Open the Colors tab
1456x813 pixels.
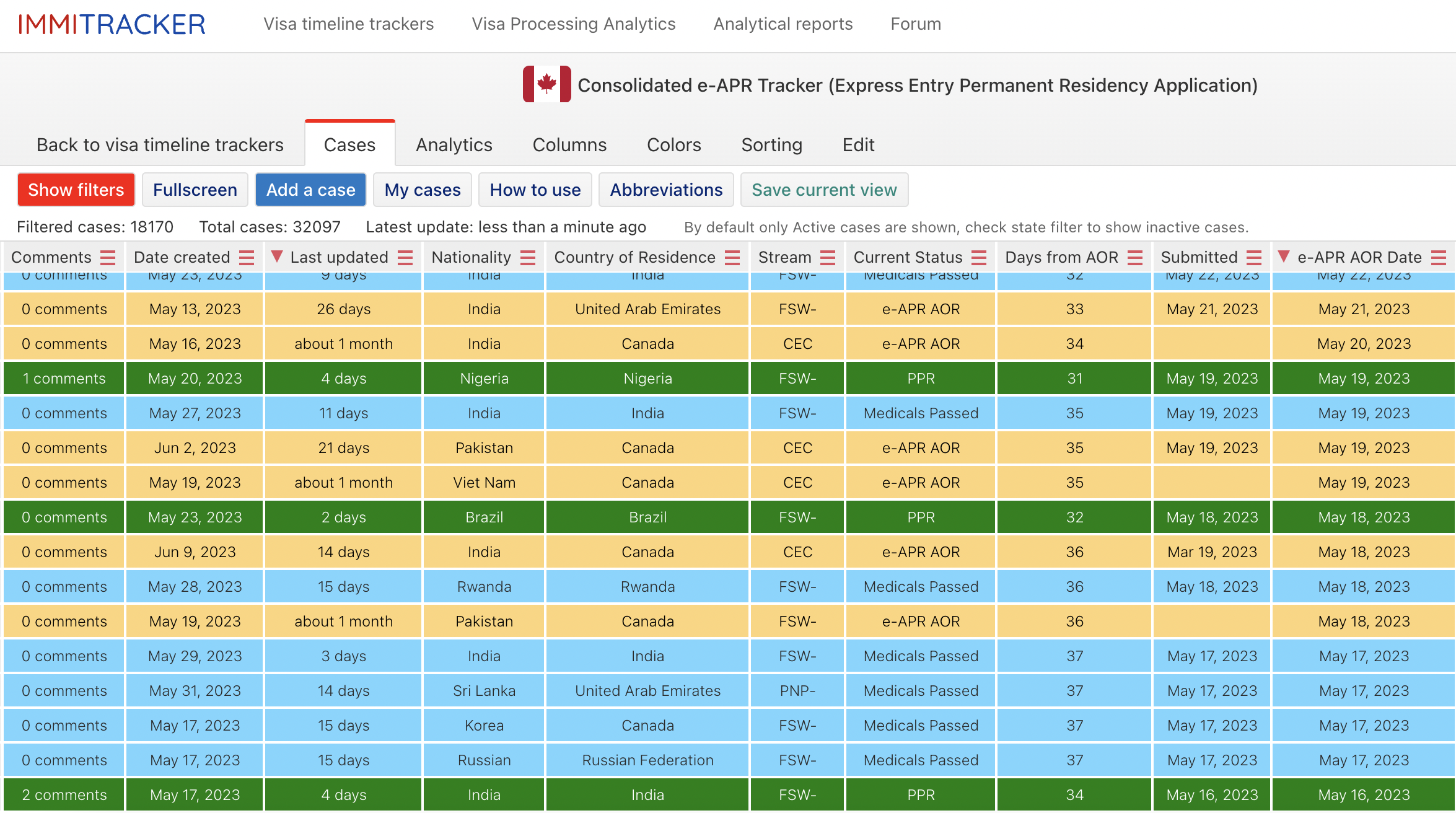673,144
